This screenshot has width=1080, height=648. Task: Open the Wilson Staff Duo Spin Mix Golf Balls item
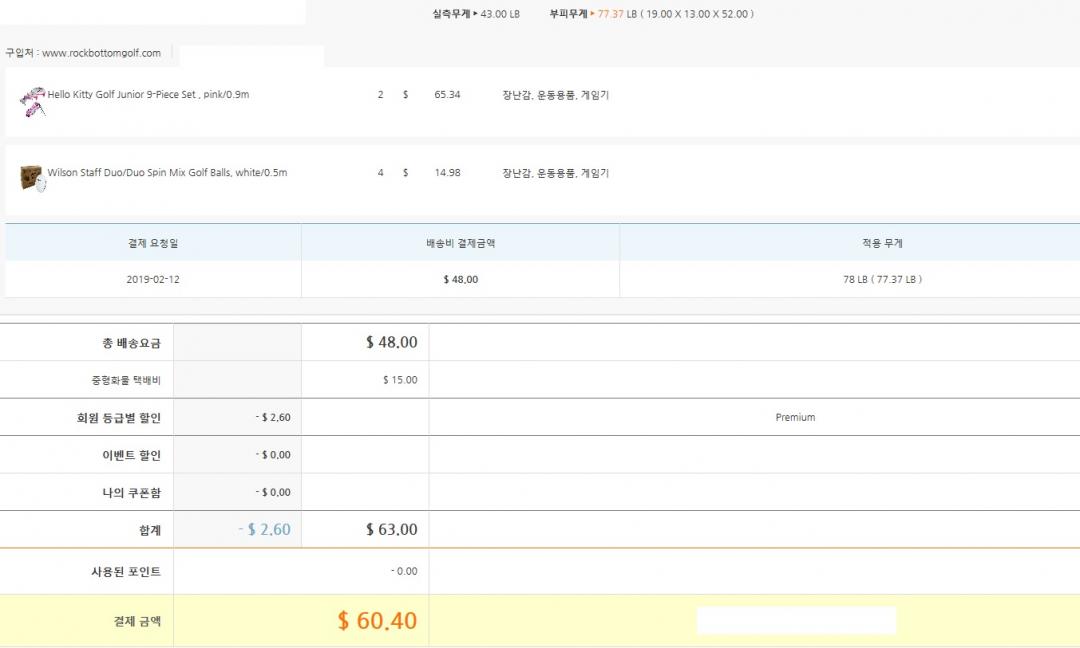[x=167, y=173]
